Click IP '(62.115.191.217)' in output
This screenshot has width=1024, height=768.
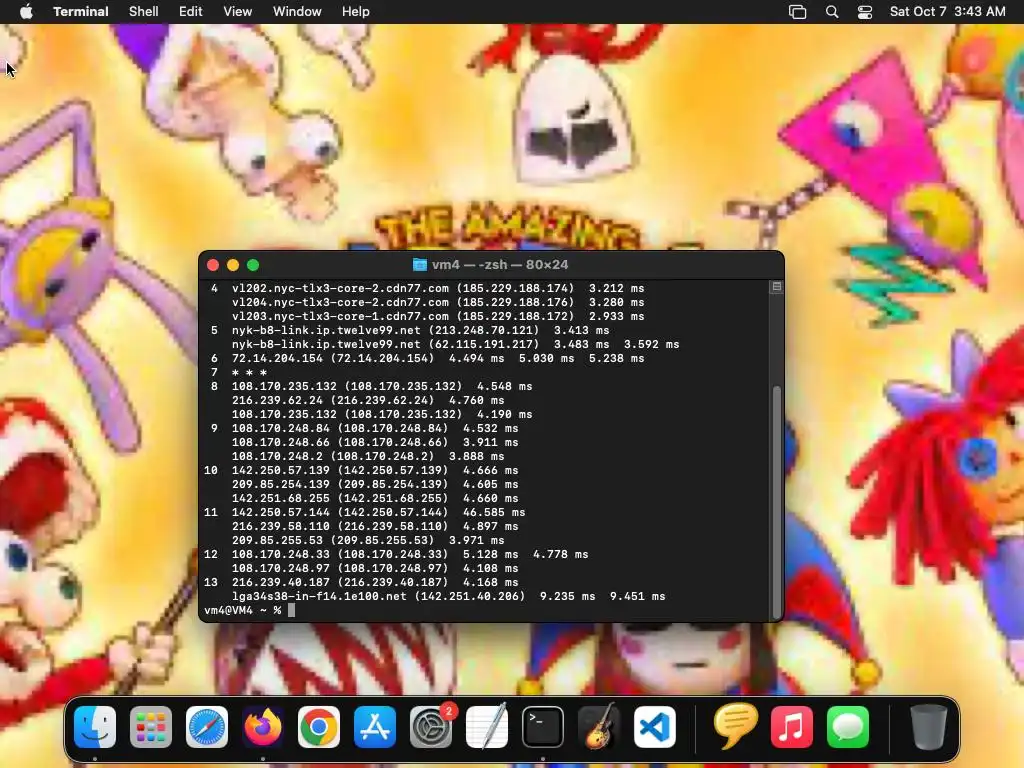click(484, 344)
